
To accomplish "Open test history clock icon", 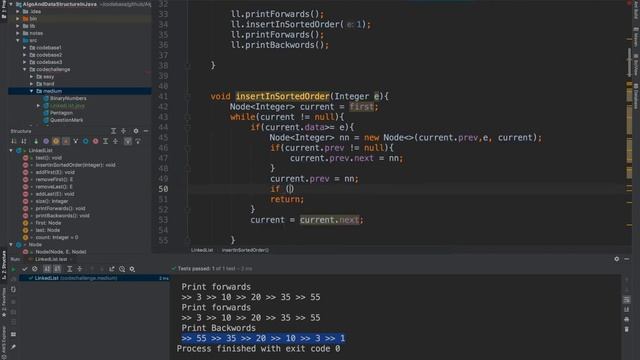I will [122, 269].
